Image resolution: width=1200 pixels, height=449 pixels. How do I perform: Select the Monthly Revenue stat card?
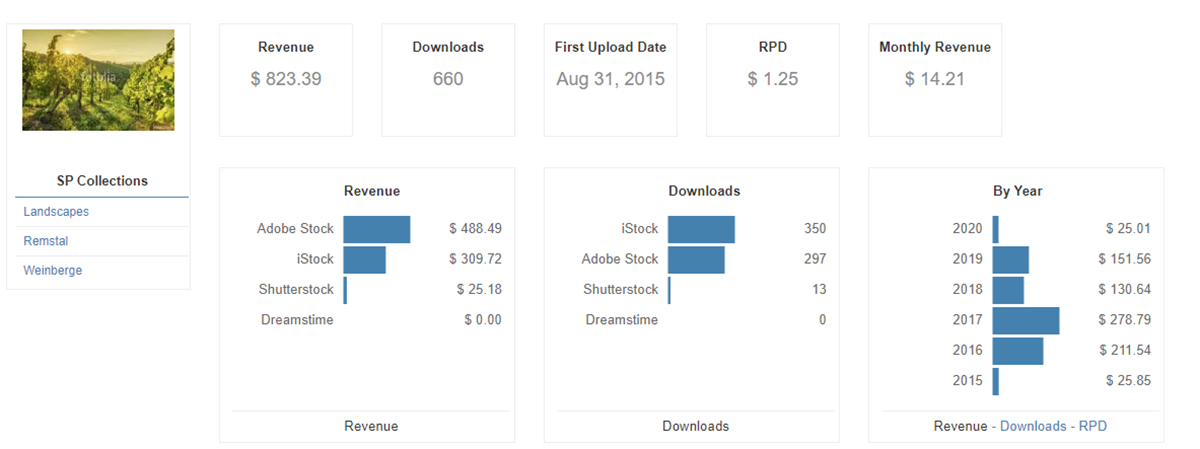click(935, 80)
